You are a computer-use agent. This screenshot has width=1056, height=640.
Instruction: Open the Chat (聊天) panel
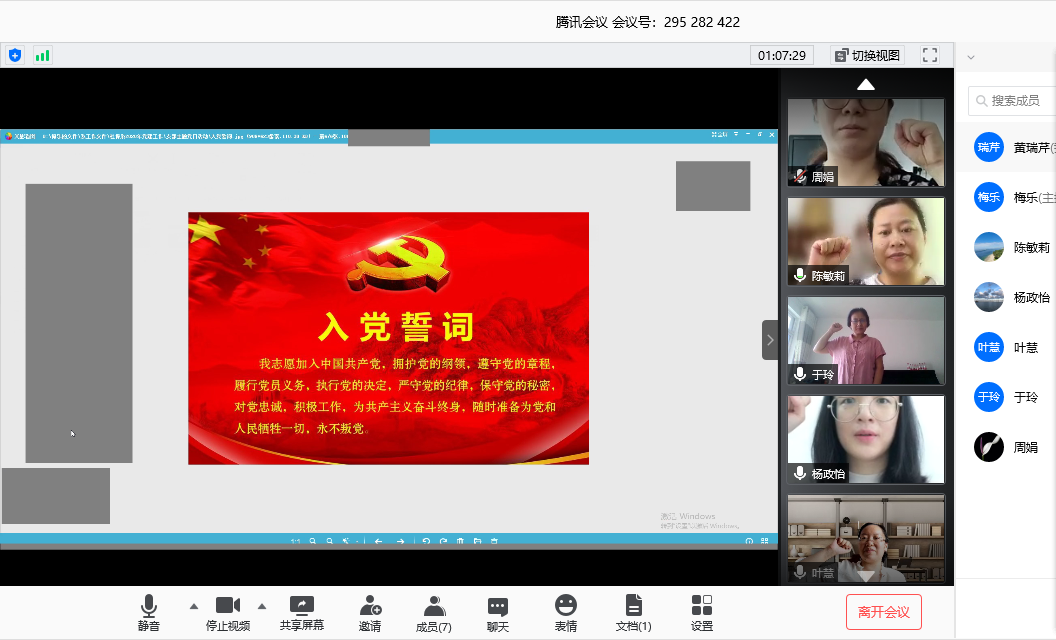click(x=497, y=613)
